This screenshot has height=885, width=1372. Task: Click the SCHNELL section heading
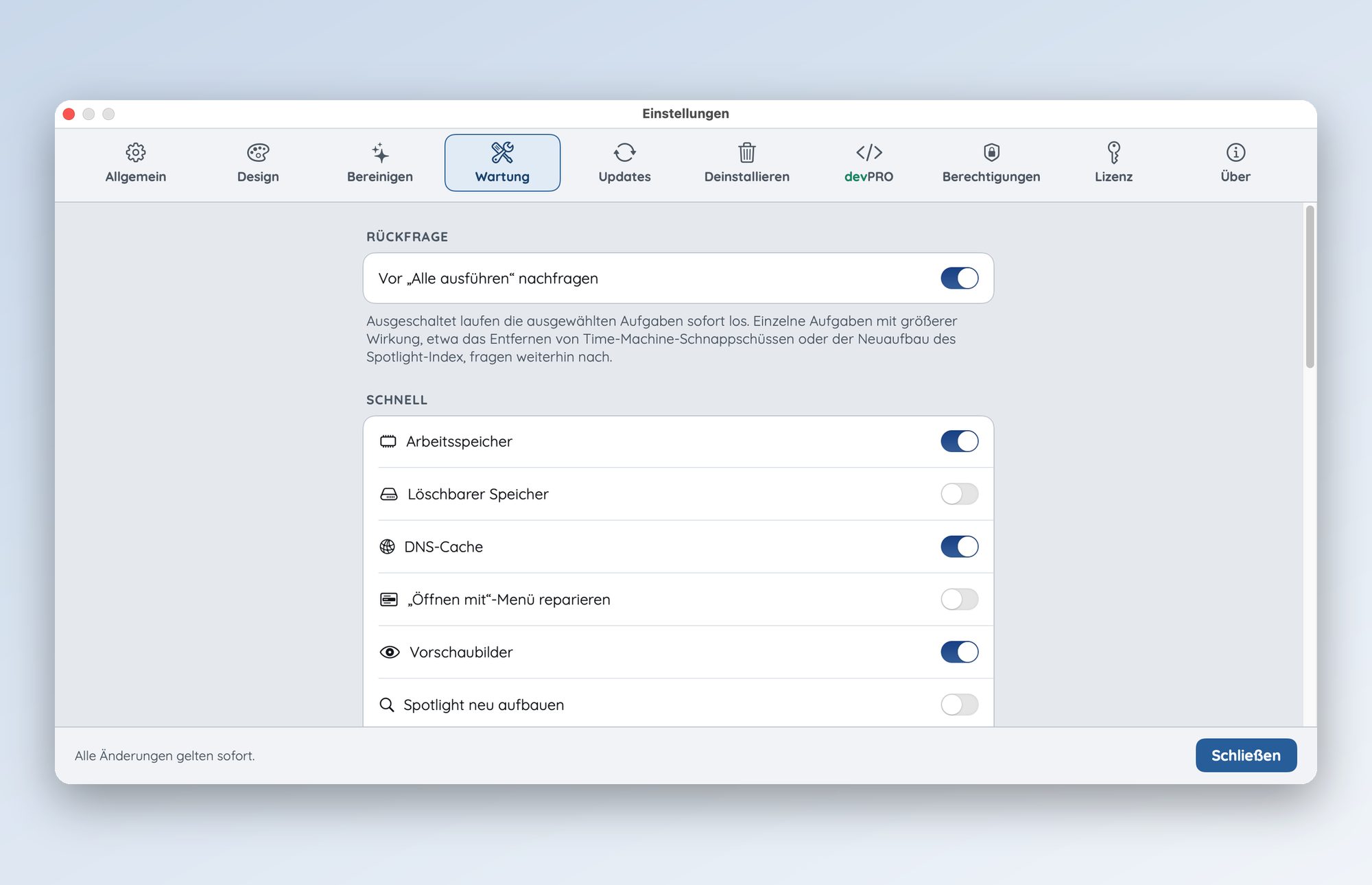pyautogui.click(x=397, y=400)
